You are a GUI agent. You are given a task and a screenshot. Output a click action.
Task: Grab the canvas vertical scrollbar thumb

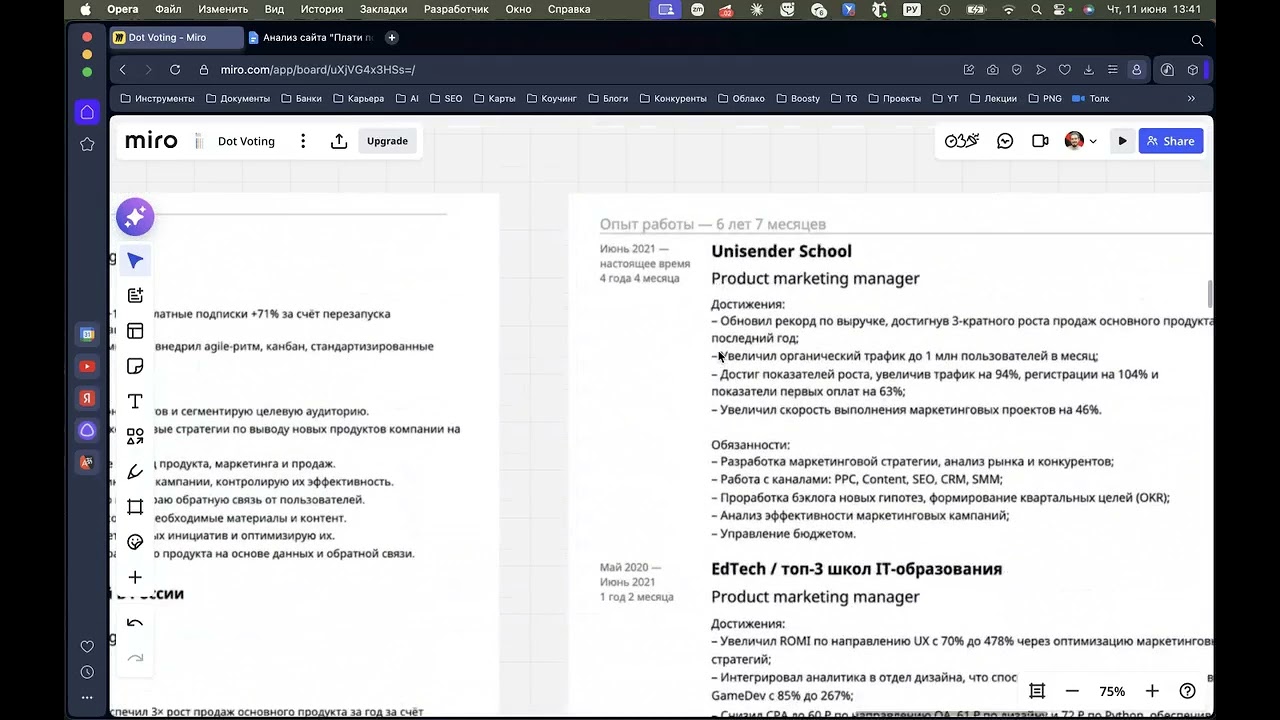coord(1210,294)
